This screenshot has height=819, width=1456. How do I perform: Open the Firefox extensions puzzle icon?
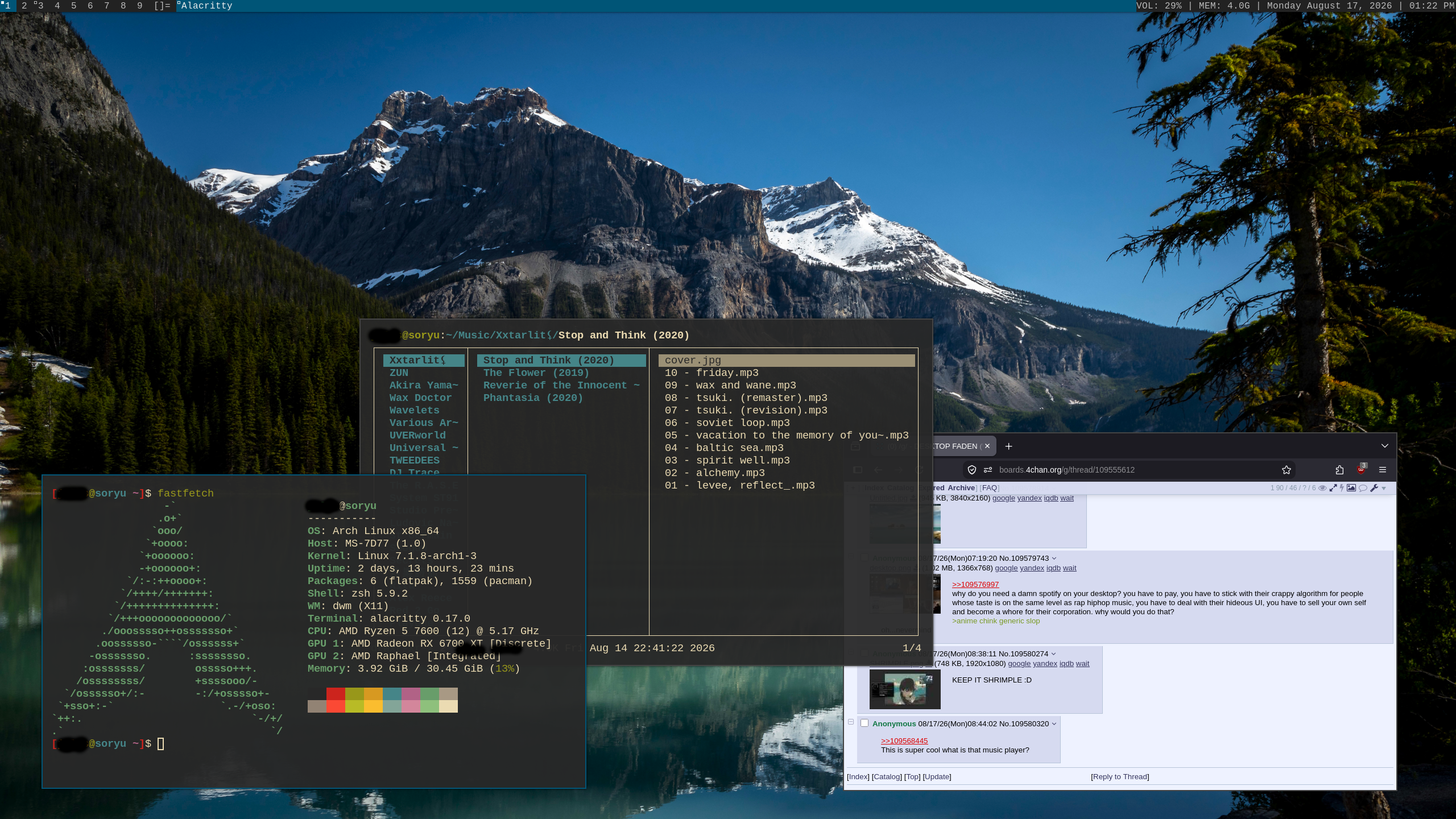[1339, 470]
